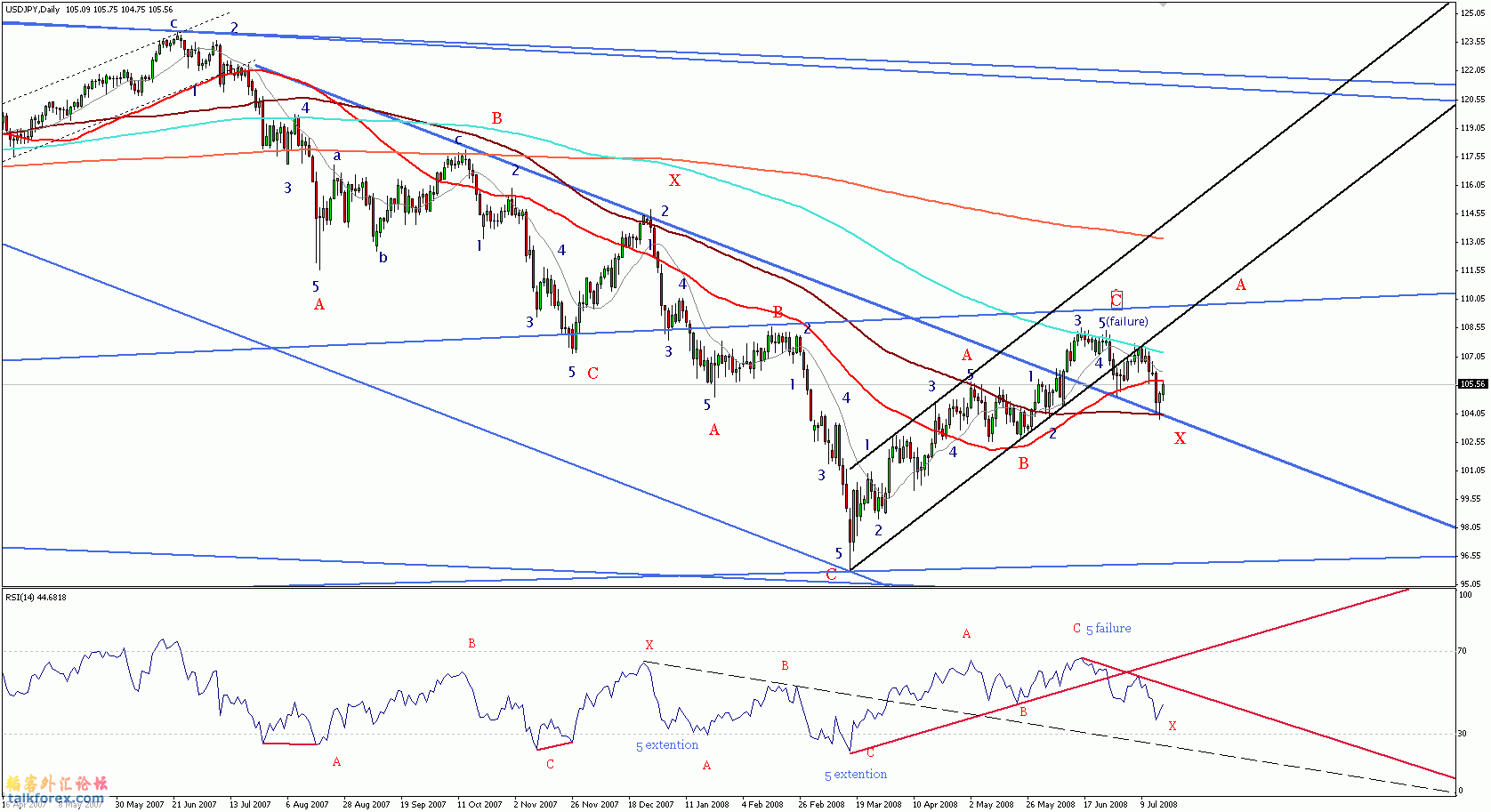Click the 11 Oct 2007 date label
The height and width of the screenshot is (812, 1491).
tap(480, 805)
